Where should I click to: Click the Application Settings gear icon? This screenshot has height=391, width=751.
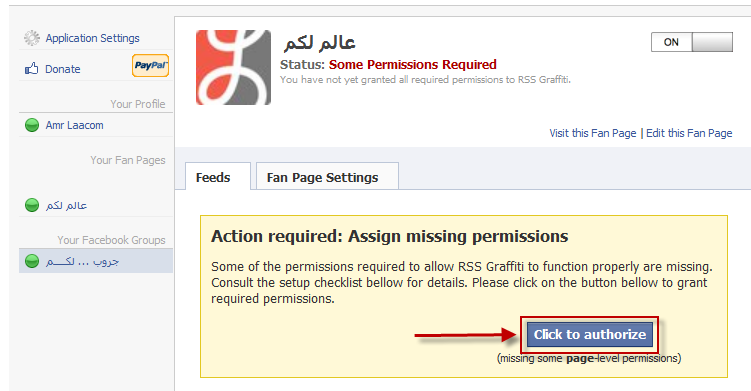click(x=32, y=38)
